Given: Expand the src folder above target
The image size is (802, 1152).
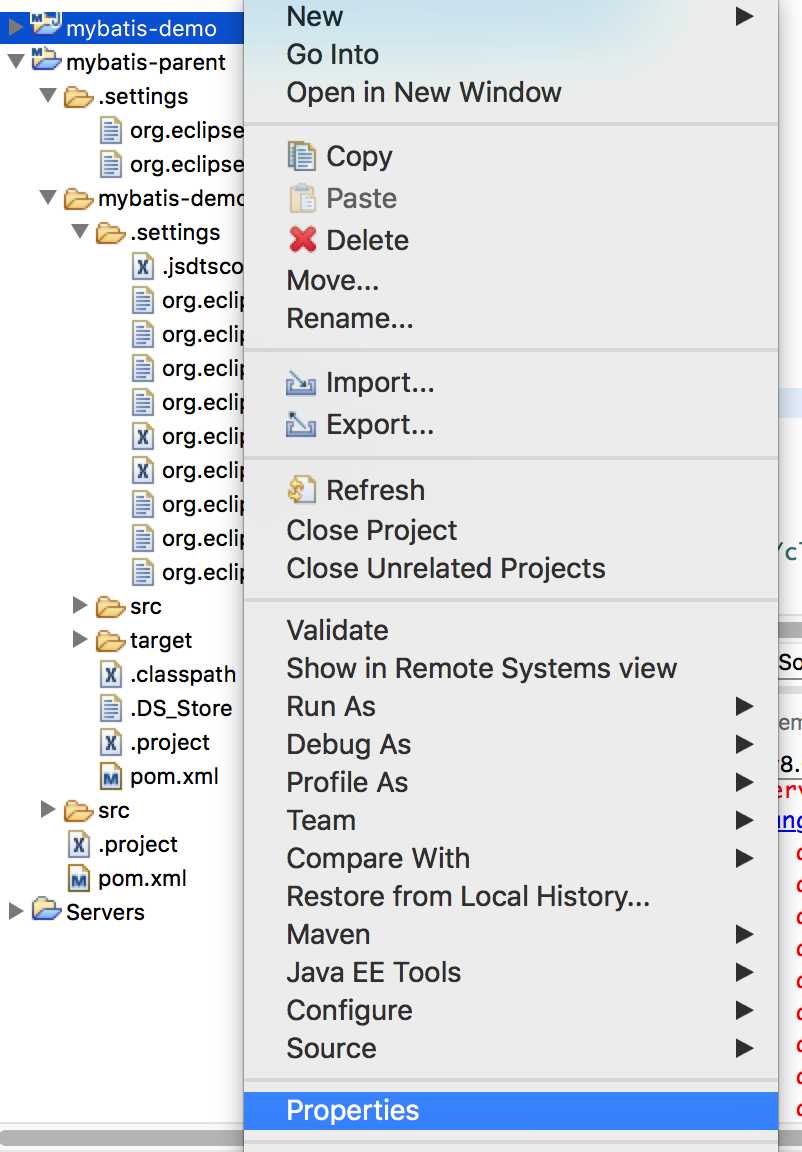Looking at the screenshot, I should click(79, 605).
